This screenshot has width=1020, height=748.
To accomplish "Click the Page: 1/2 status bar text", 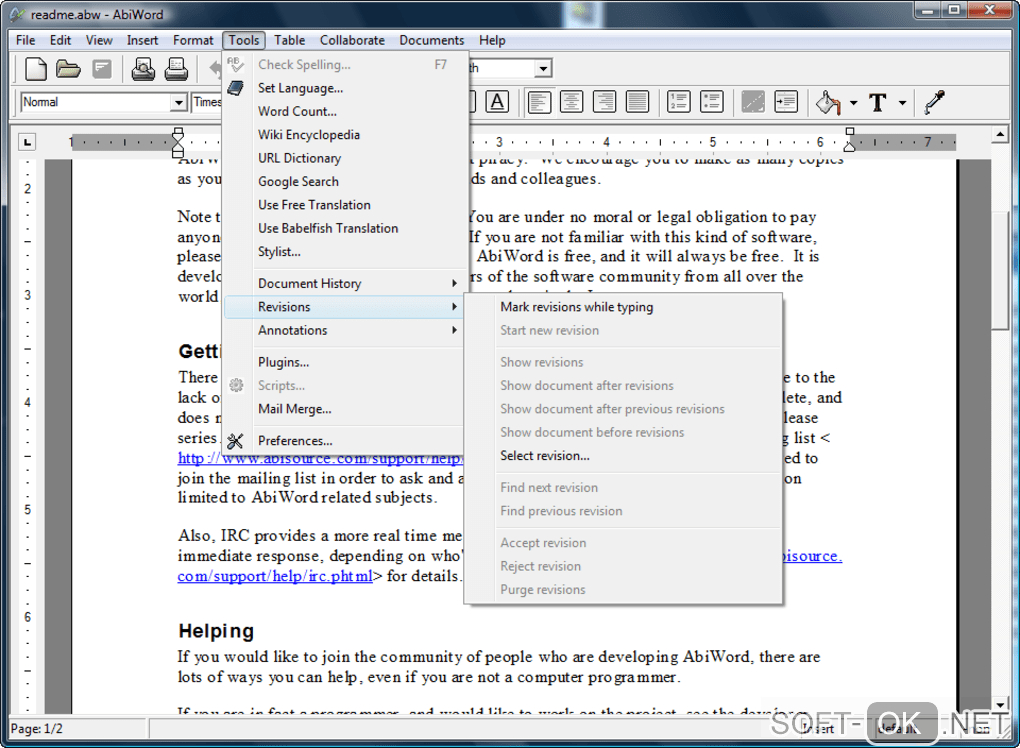I will point(37,728).
